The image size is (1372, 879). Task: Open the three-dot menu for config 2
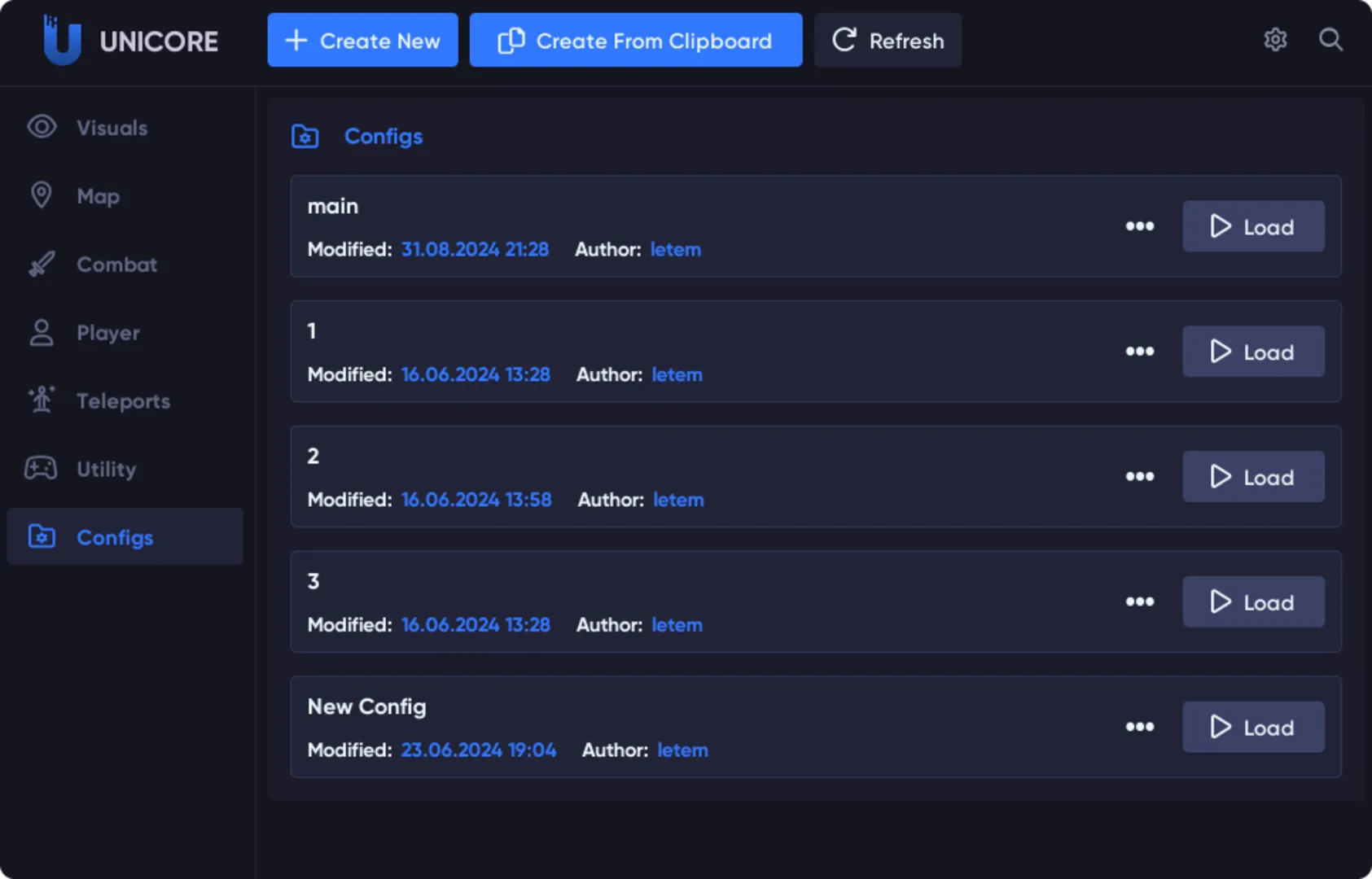tap(1140, 477)
